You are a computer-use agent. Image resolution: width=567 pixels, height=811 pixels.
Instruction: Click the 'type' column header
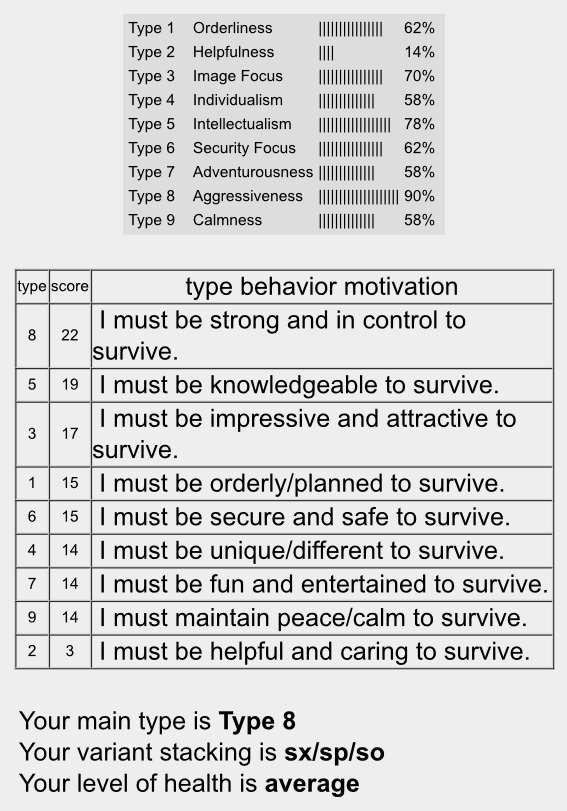point(32,287)
